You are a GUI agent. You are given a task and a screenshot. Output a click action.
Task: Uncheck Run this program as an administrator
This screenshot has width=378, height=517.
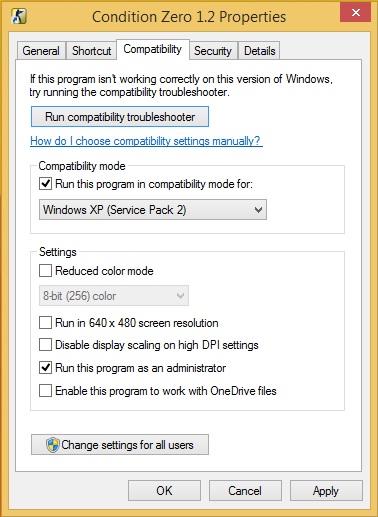tap(45, 368)
